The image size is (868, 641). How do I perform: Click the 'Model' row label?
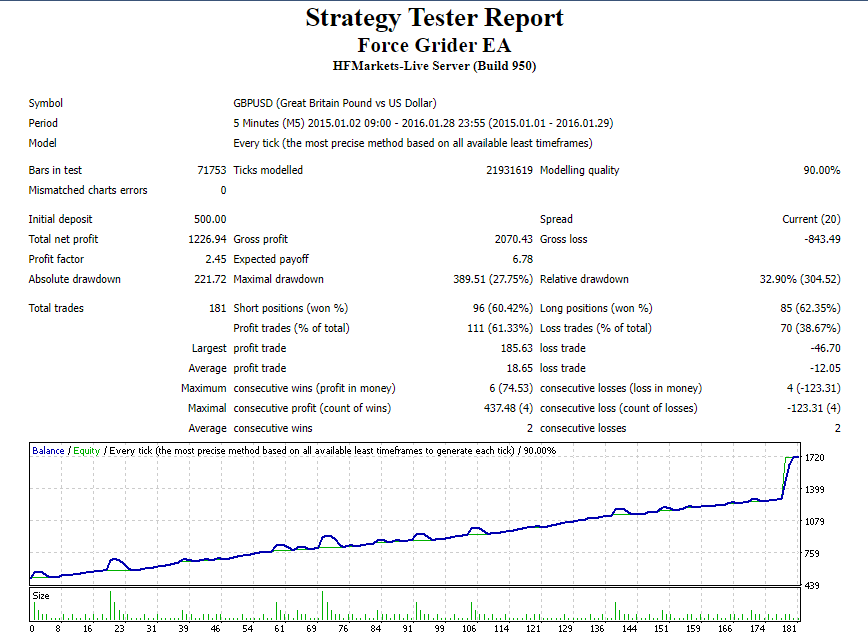[43, 143]
